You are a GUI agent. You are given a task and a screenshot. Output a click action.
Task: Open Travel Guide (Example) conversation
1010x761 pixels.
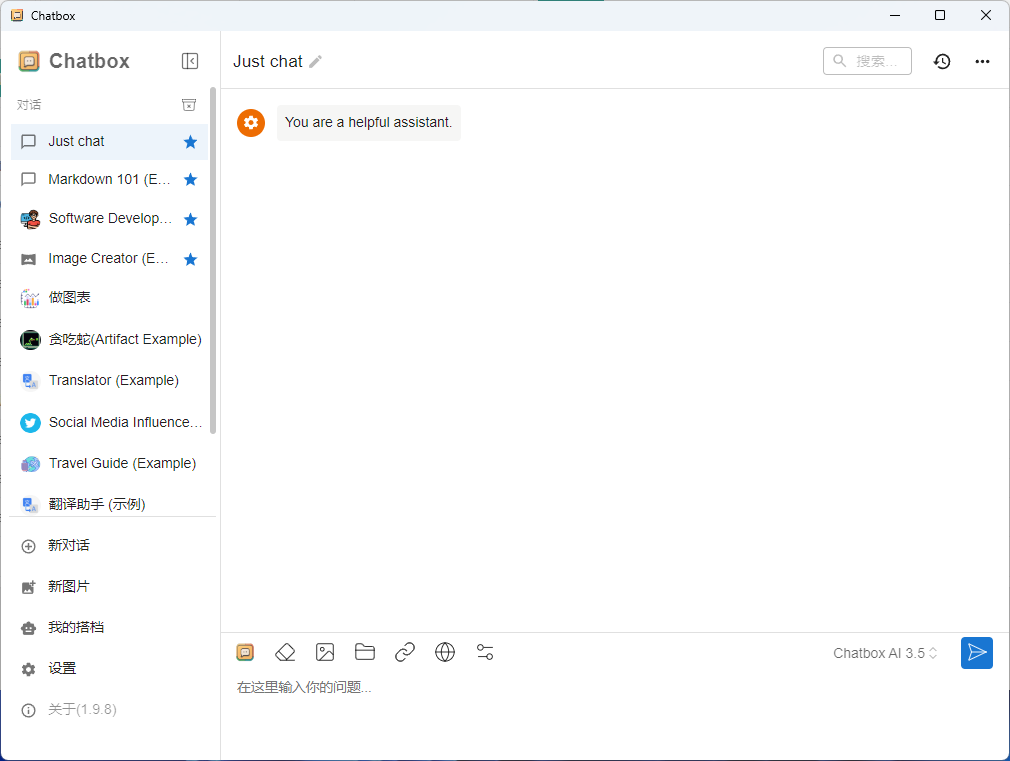click(x=110, y=463)
